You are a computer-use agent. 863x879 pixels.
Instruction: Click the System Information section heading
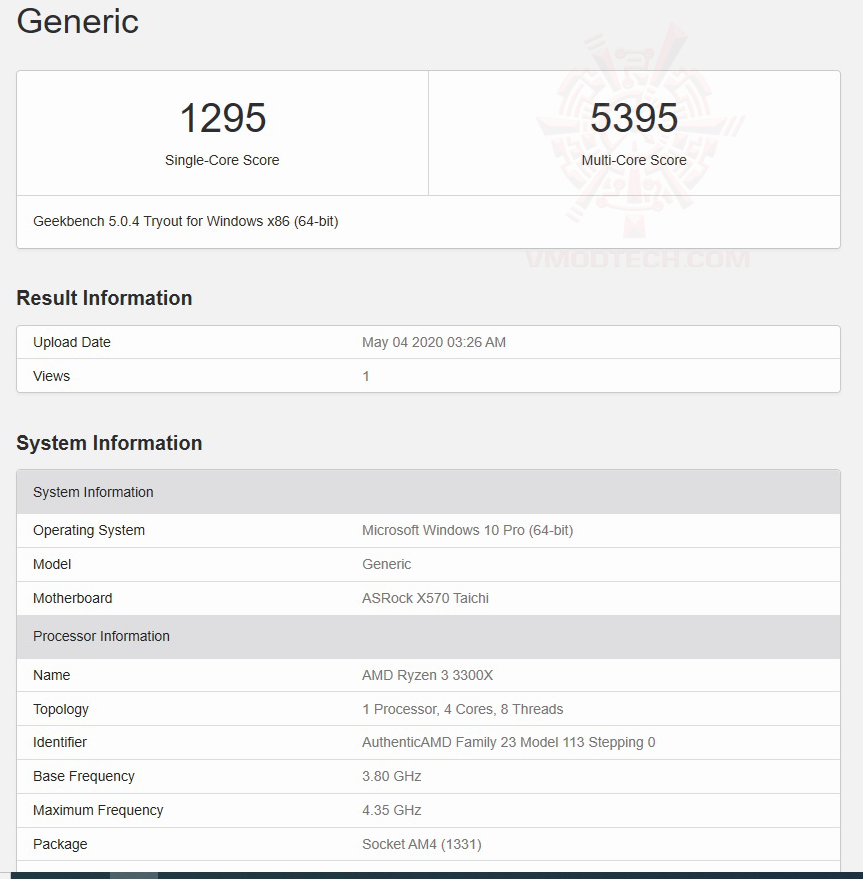click(109, 443)
